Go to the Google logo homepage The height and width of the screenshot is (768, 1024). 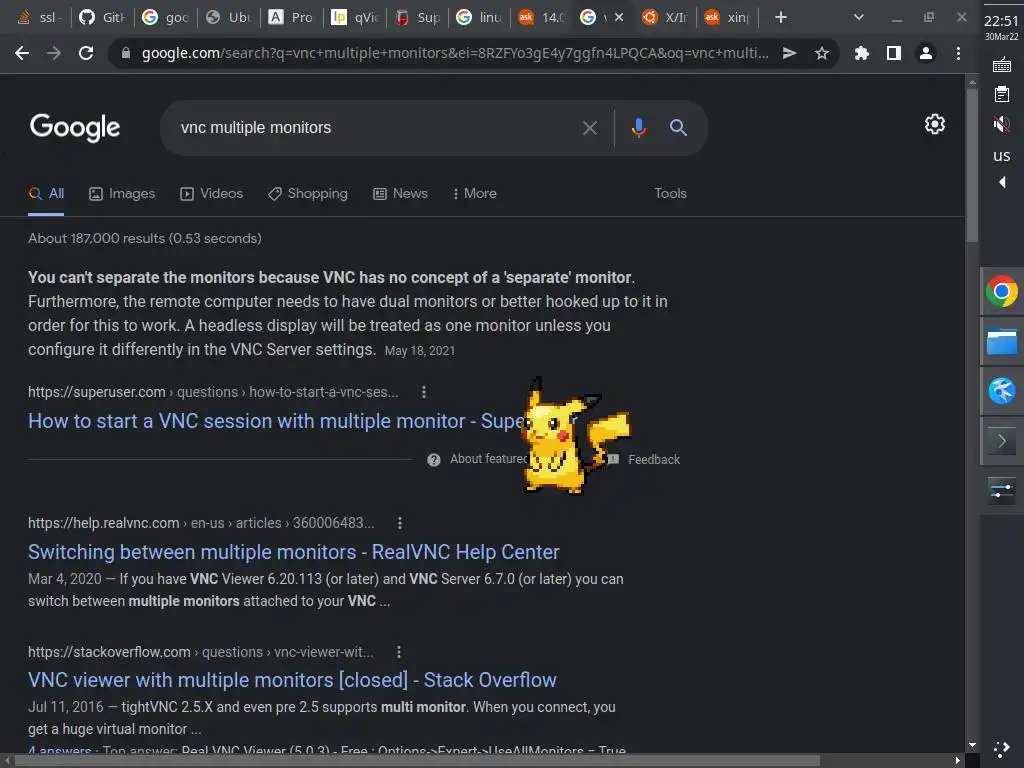click(75, 127)
